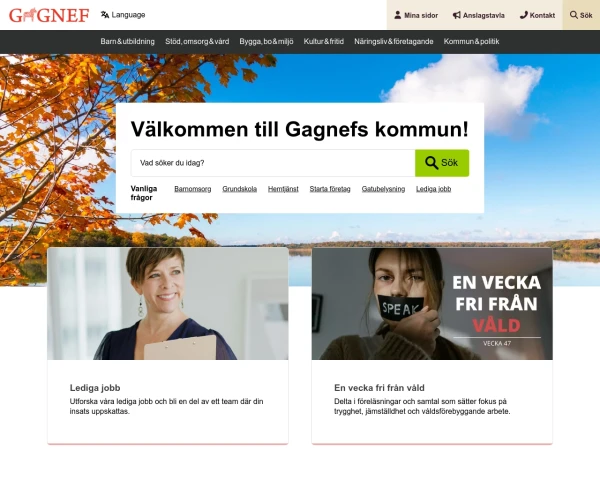
Task: Open the En vecka fri från våld banner
Action: click(432, 304)
